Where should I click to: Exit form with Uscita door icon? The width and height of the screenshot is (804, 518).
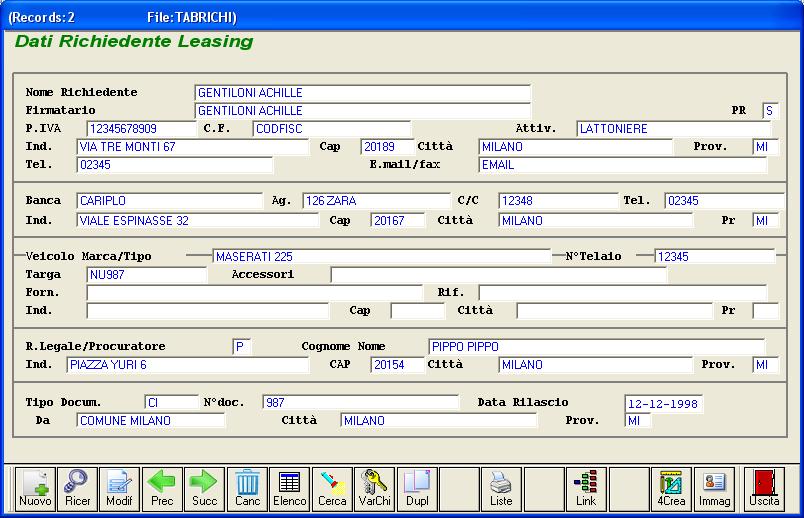point(764,489)
